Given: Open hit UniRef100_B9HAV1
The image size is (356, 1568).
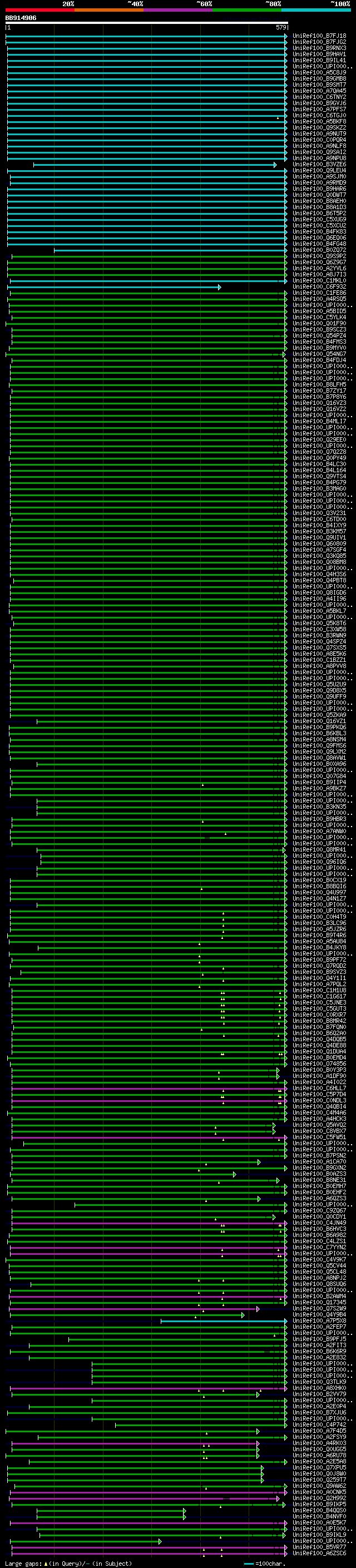Looking at the screenshot, I should tap(319, 55).
